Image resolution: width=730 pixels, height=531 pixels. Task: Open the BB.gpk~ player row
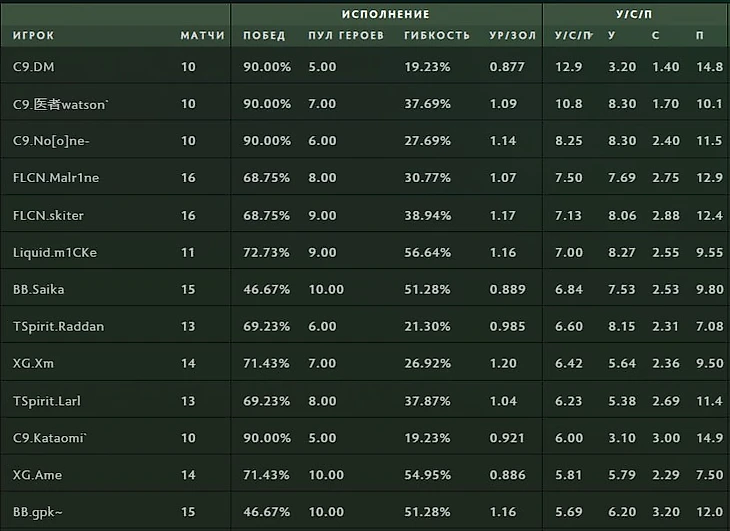click(365, 511)
